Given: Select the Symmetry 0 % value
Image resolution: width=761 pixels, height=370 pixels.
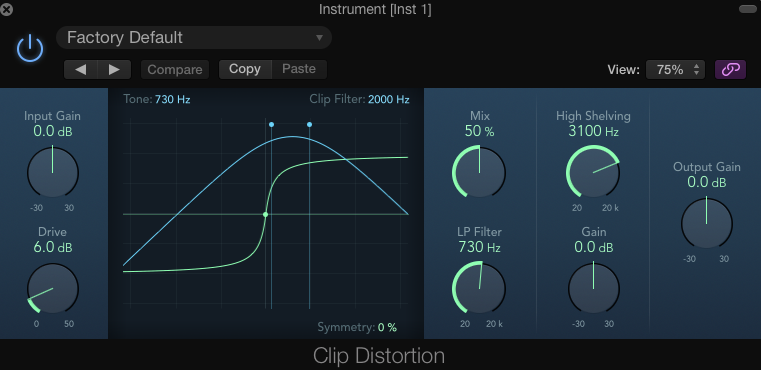Looking at the screenshot, I should point(387,327).
